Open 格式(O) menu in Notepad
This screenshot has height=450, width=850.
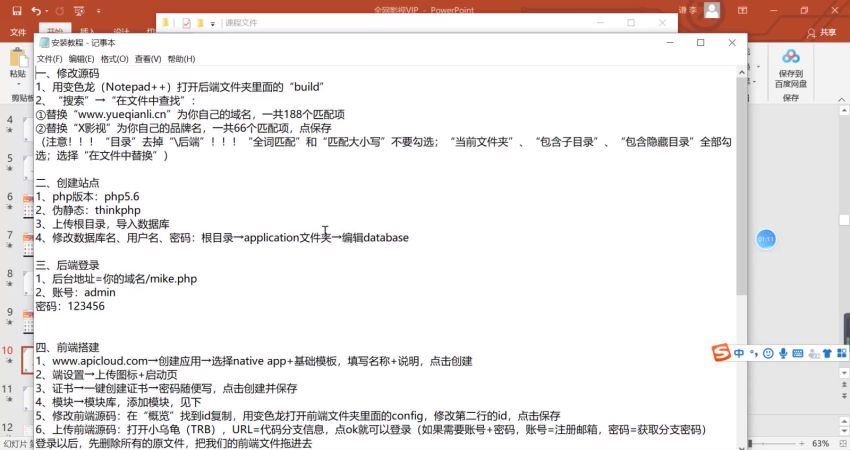pyautogui.click(x=114, y=59)
